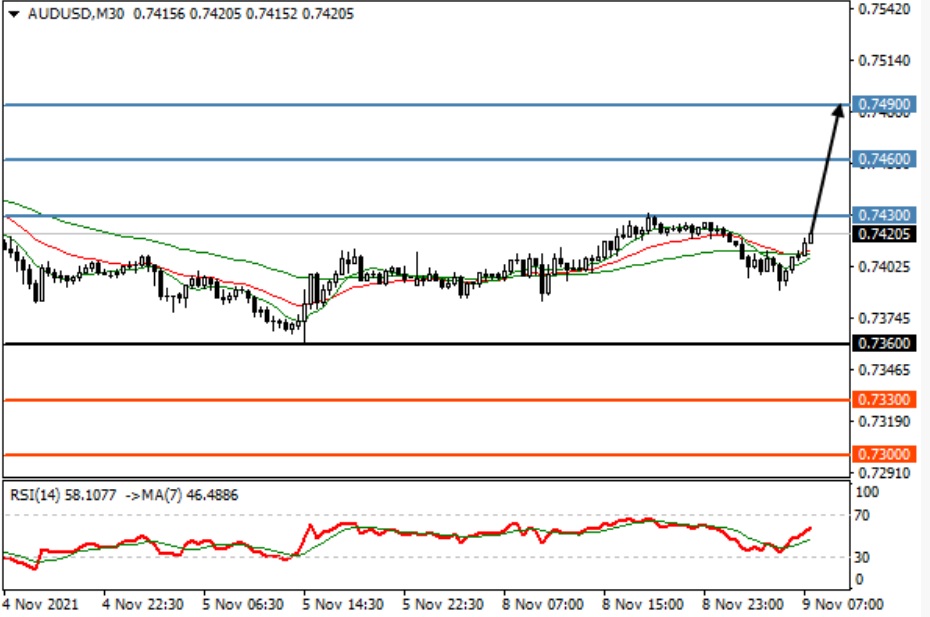Click the AUDUSD,M30 symbol title
This screenshot has width=930, height=617.
coord(75,14)
